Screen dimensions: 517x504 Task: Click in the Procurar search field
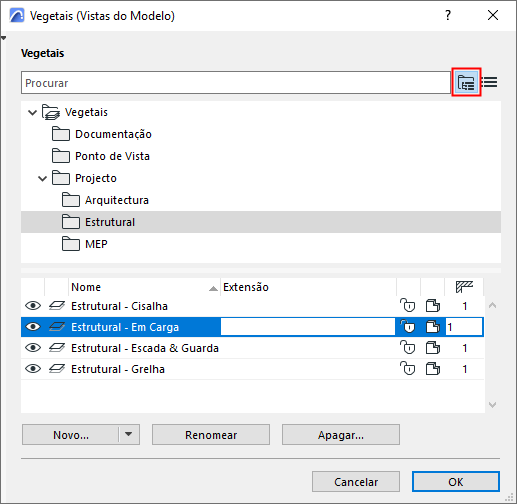(x=236, y=83)
